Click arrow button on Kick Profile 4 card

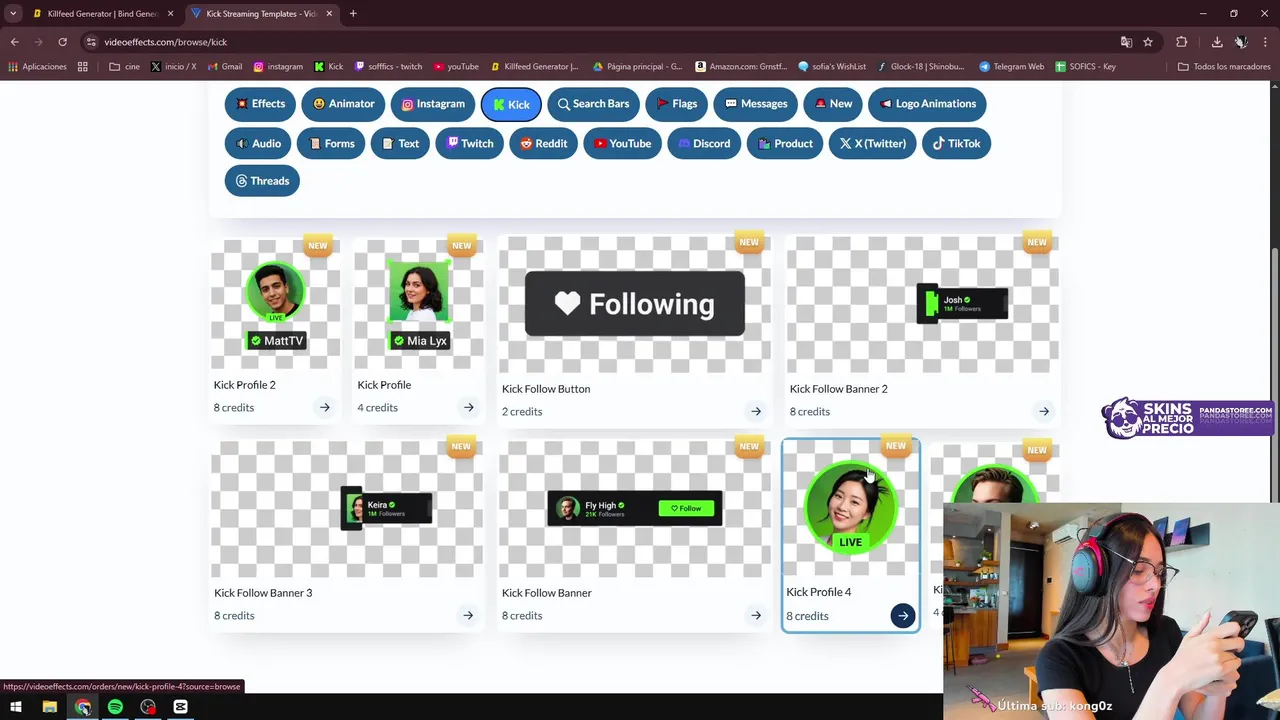(x=903, y=616)
